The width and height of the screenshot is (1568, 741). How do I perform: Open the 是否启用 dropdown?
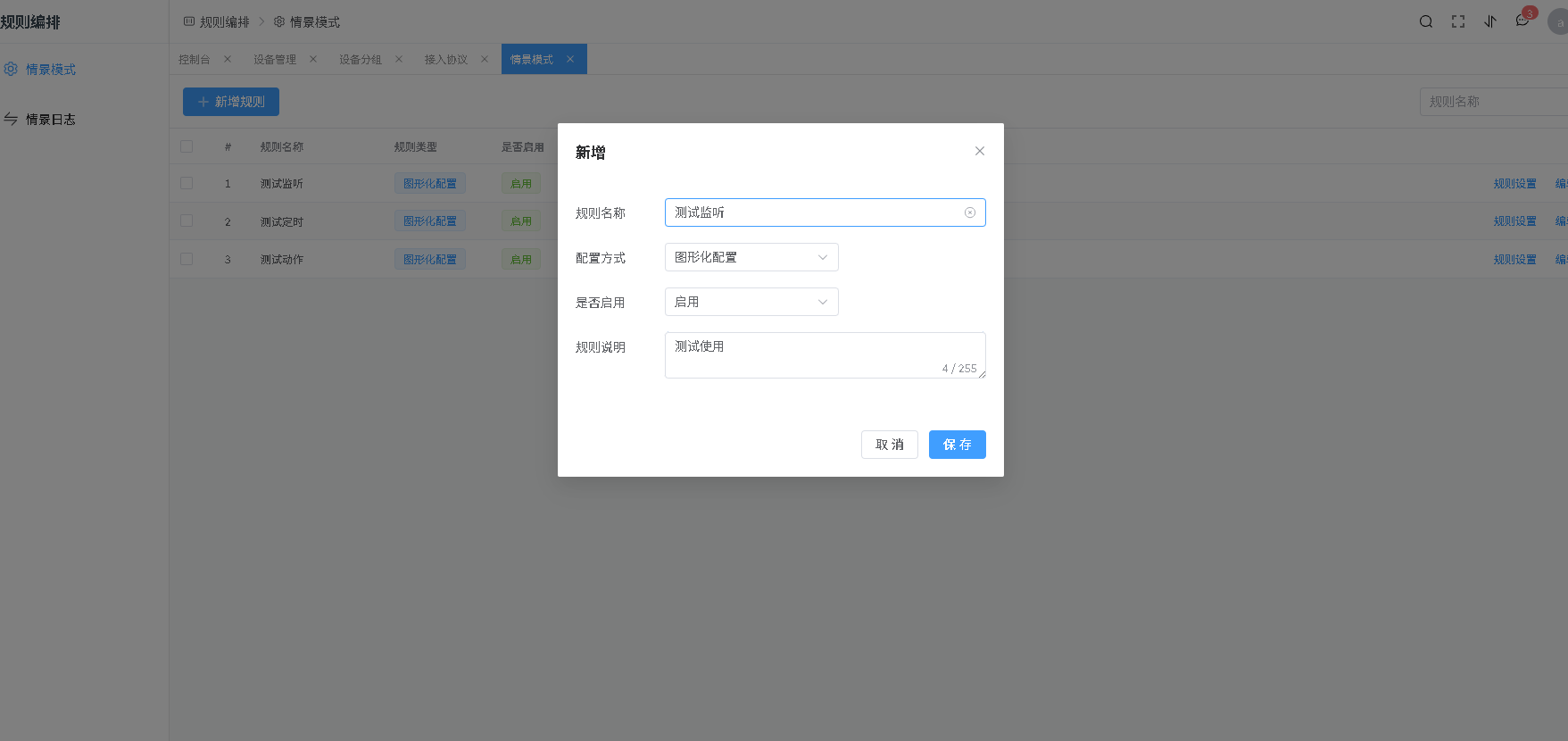[751, 302]
